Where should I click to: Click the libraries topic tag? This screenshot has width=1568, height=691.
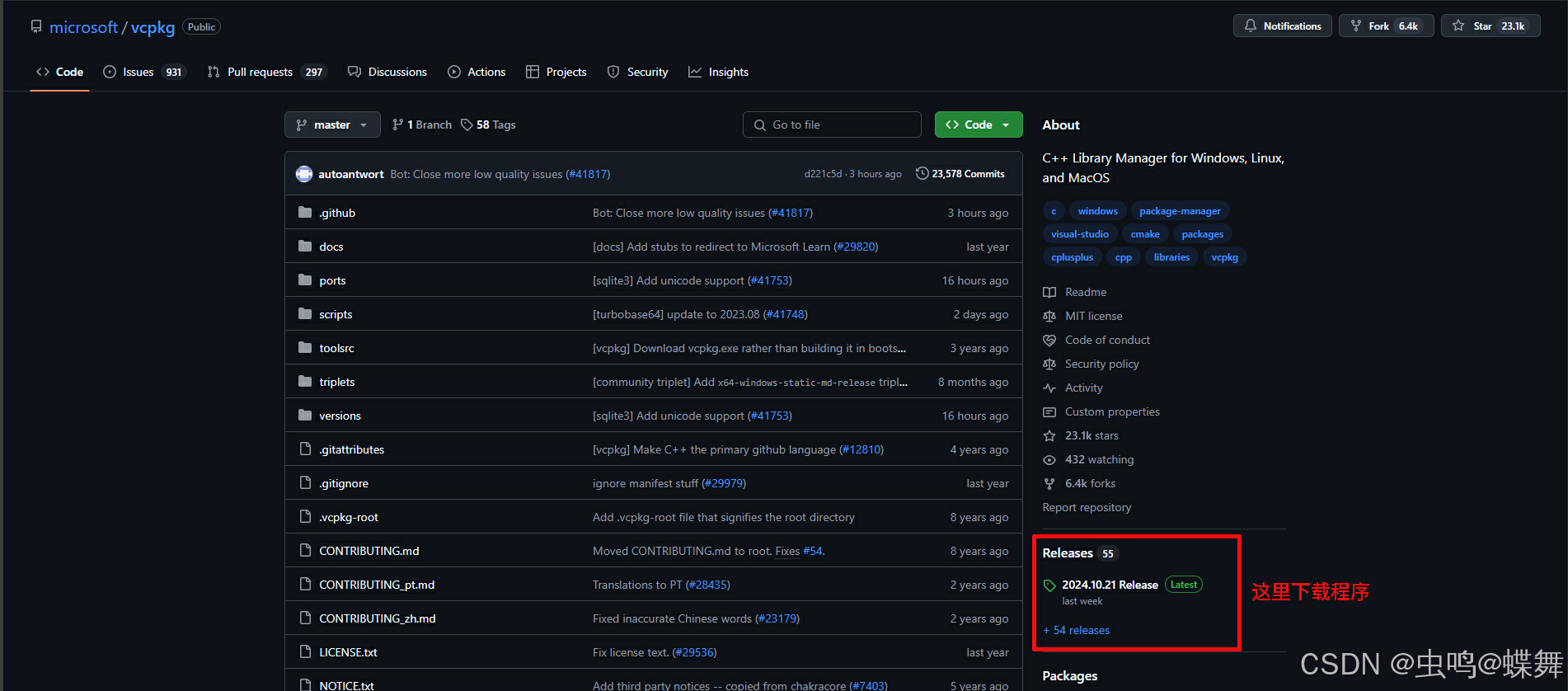click(x=1171, y=257)
